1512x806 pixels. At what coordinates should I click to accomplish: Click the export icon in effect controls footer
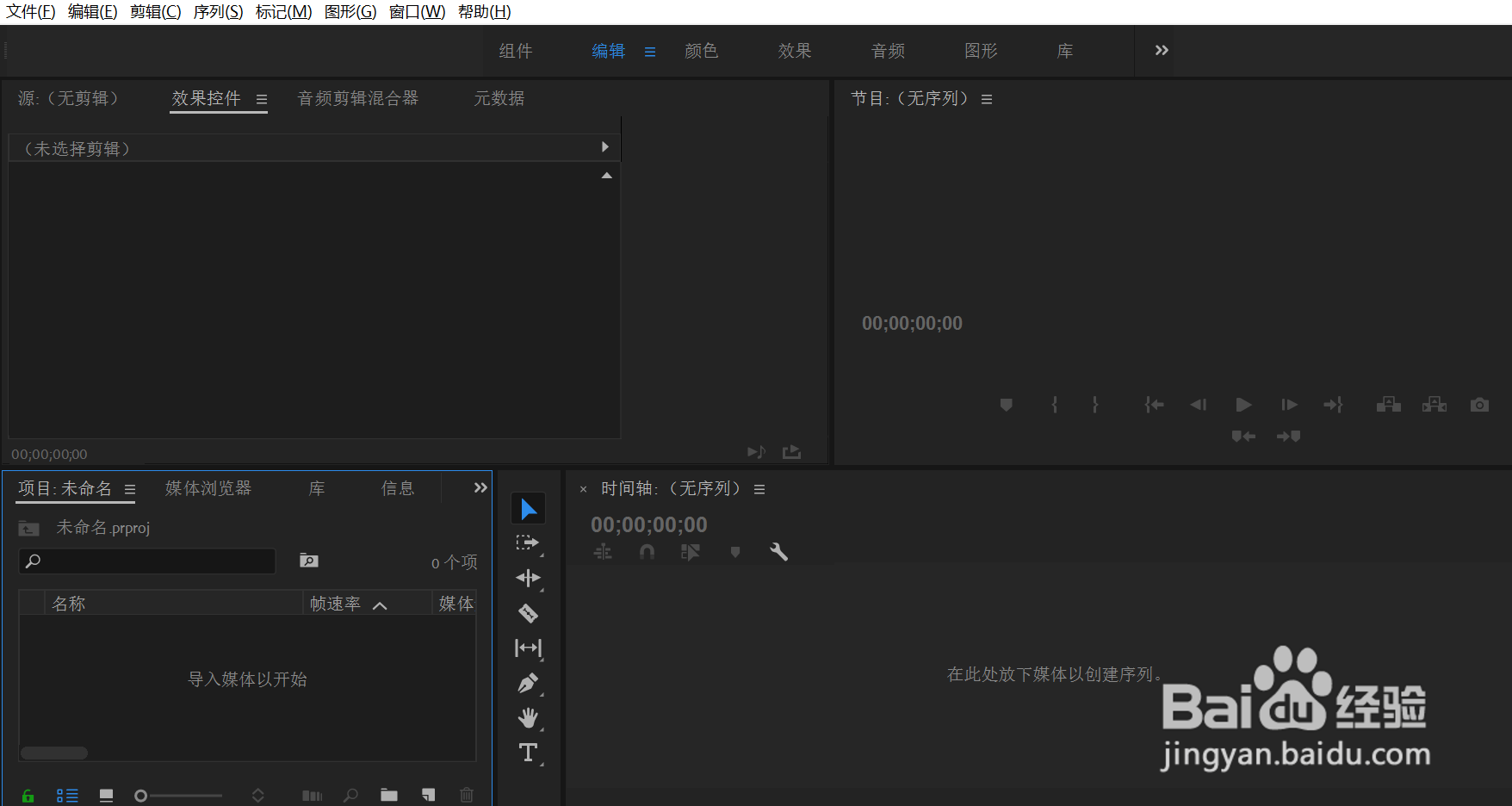pos(791,452)
